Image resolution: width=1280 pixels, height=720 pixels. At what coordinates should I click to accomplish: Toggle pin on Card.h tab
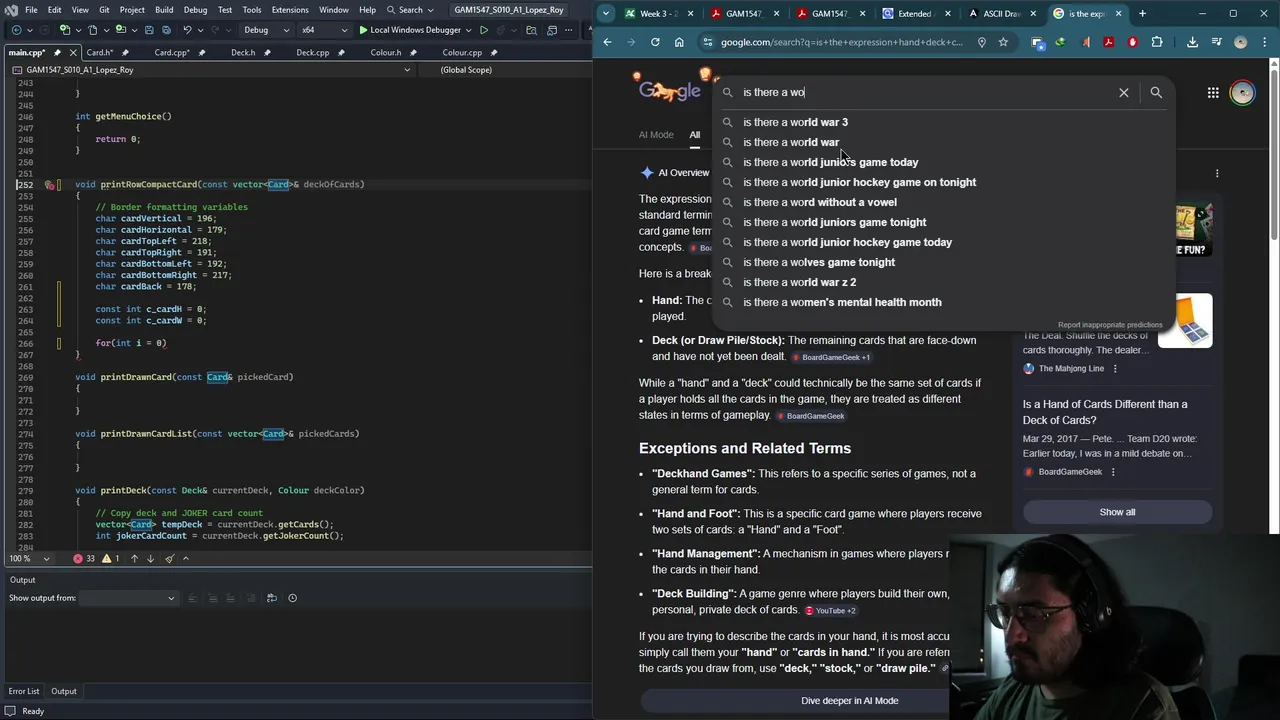124,52
